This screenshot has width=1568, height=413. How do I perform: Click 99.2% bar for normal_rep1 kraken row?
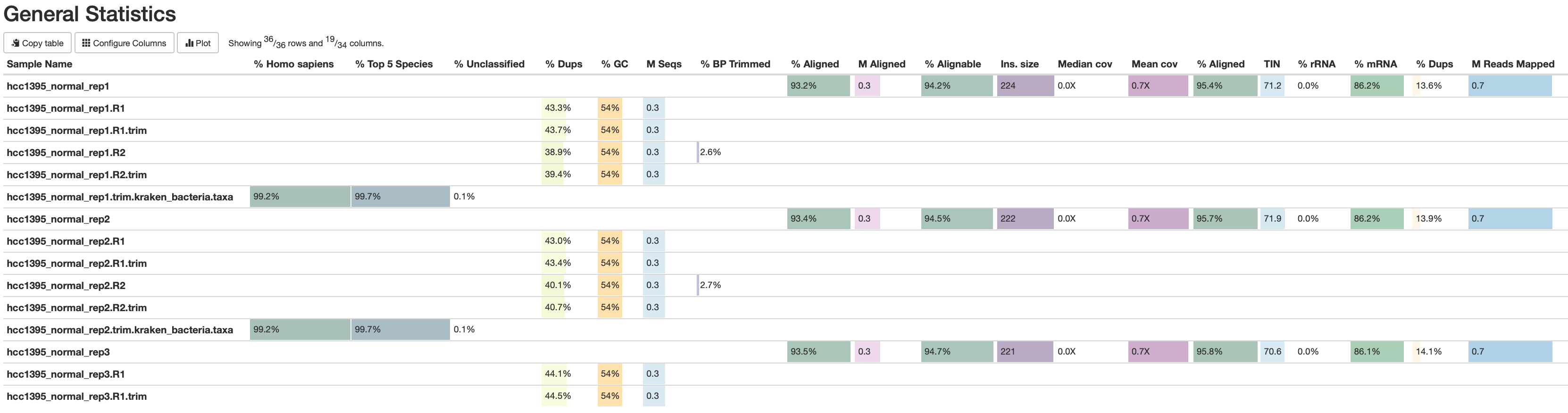[x=300, y=197]
